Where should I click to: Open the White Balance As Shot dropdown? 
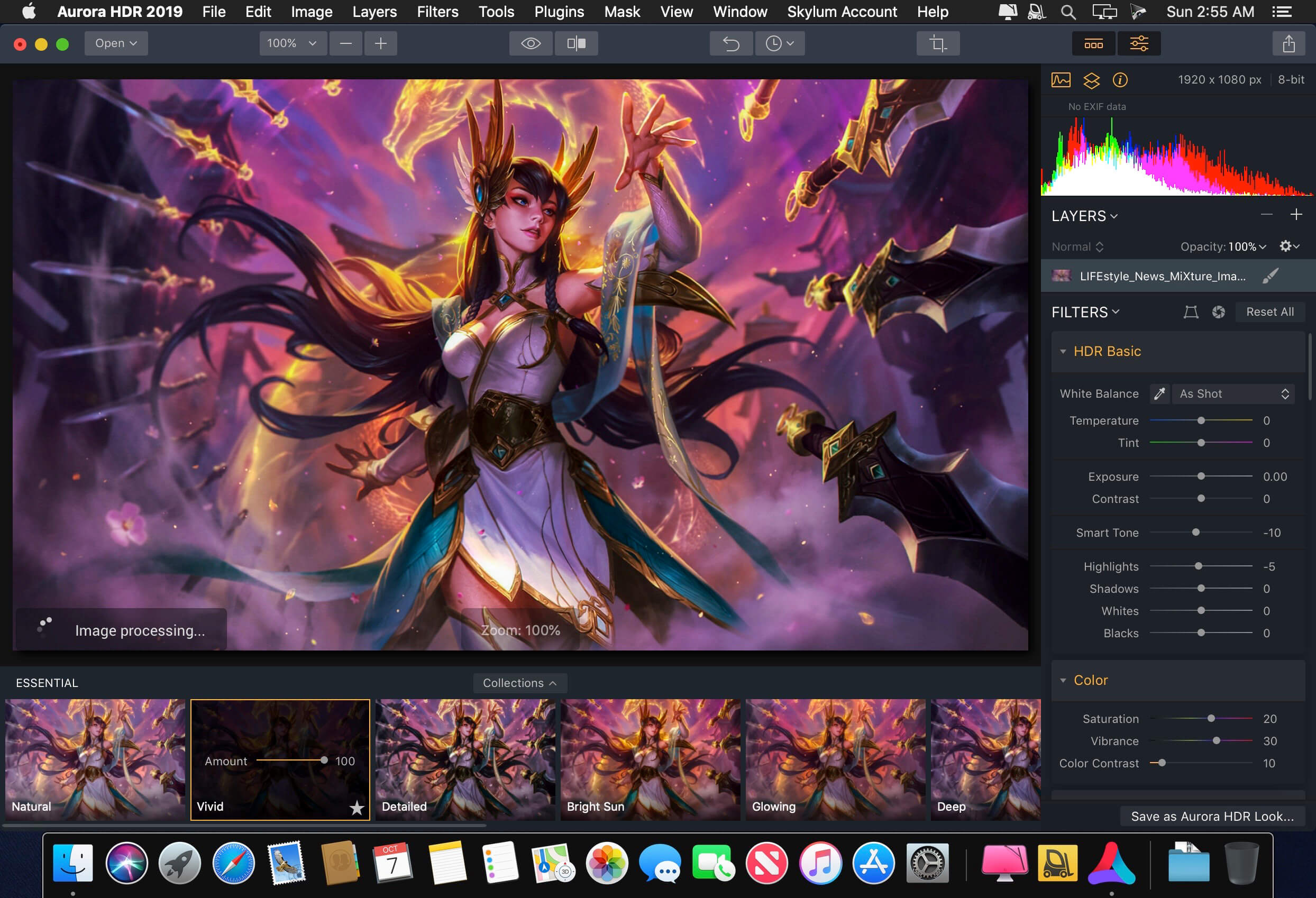(x=1233, y=393)
